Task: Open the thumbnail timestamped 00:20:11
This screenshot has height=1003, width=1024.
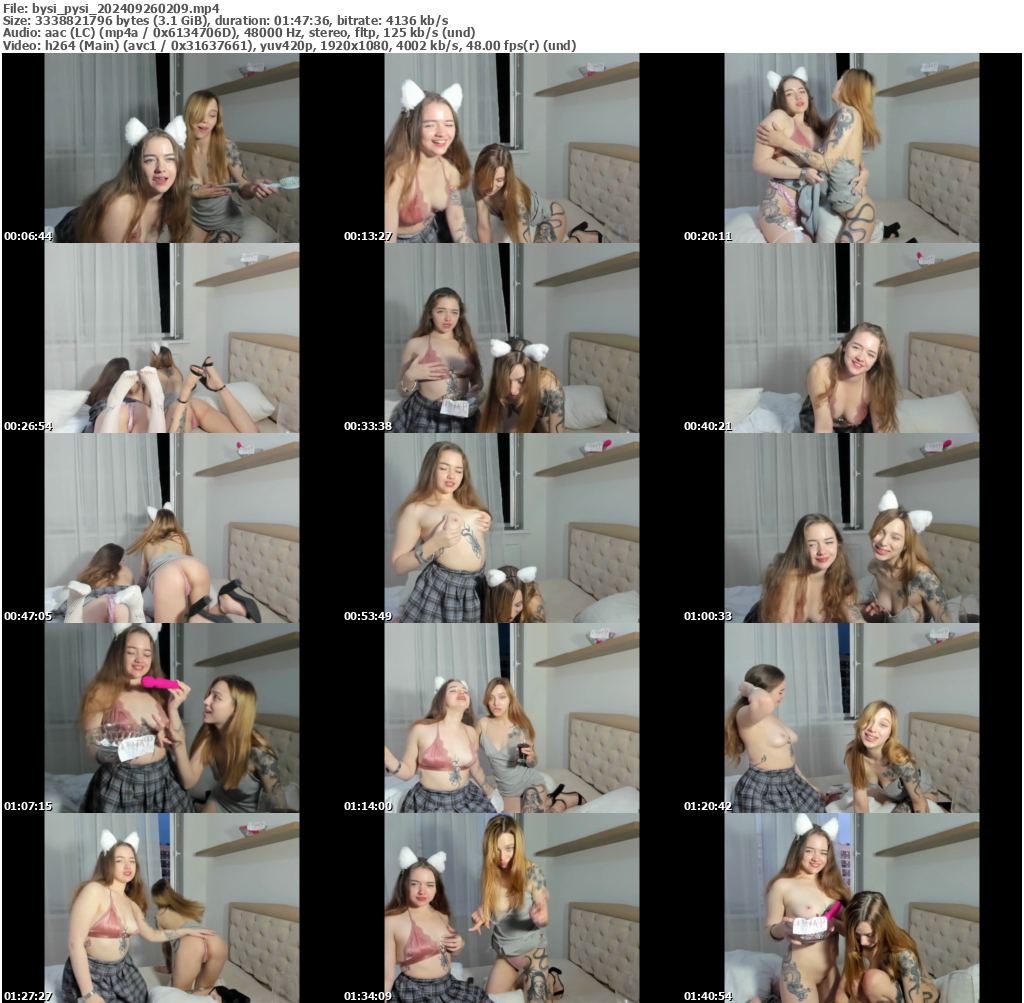Action: 850,148
